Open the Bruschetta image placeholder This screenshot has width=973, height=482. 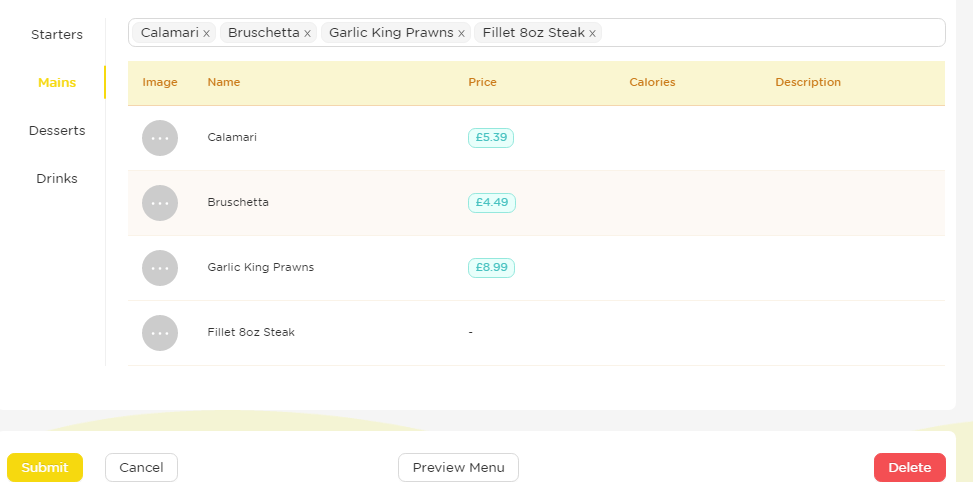coord(160,203)
